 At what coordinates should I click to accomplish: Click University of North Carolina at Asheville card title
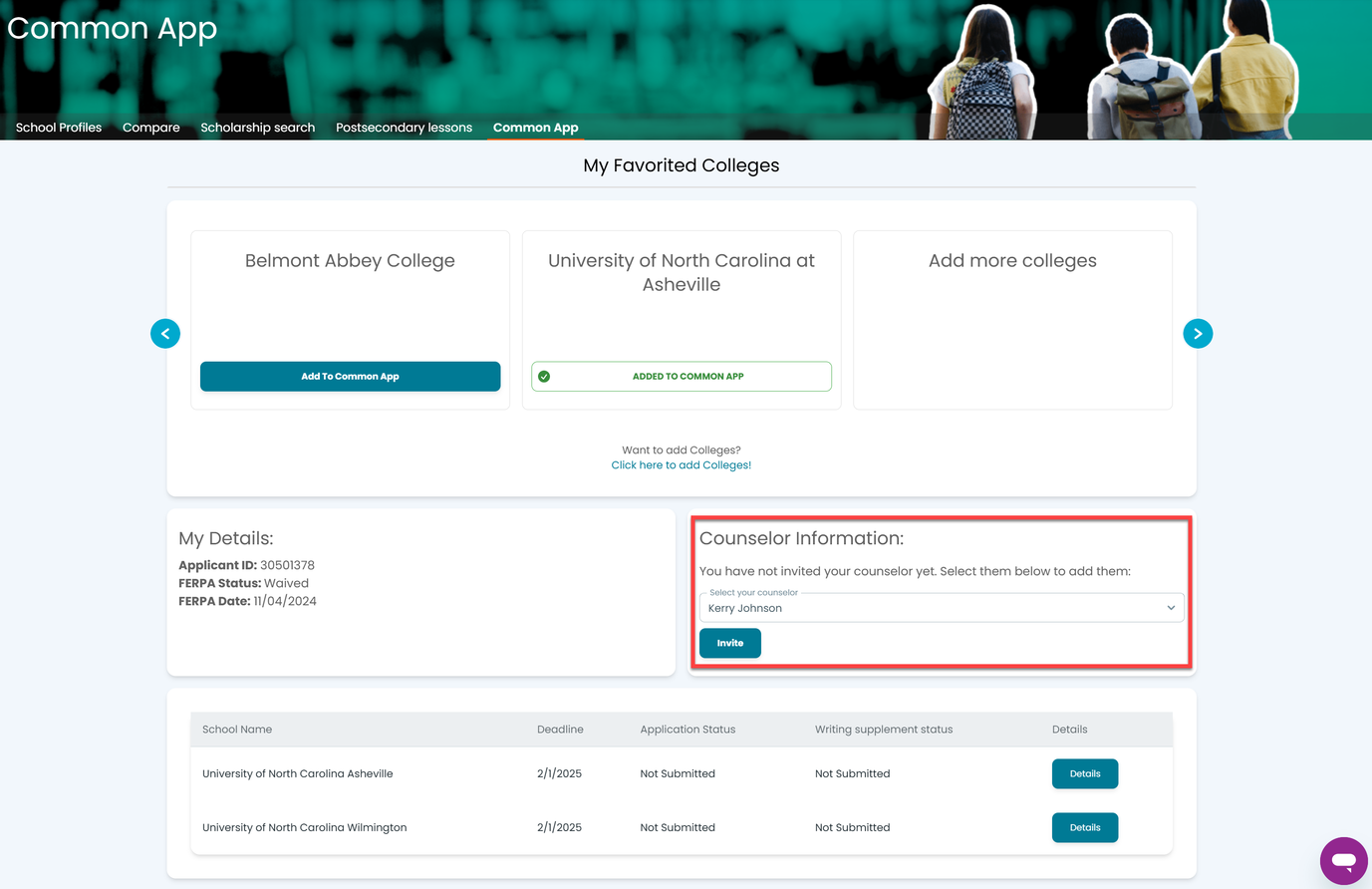[x=682, y=272]
